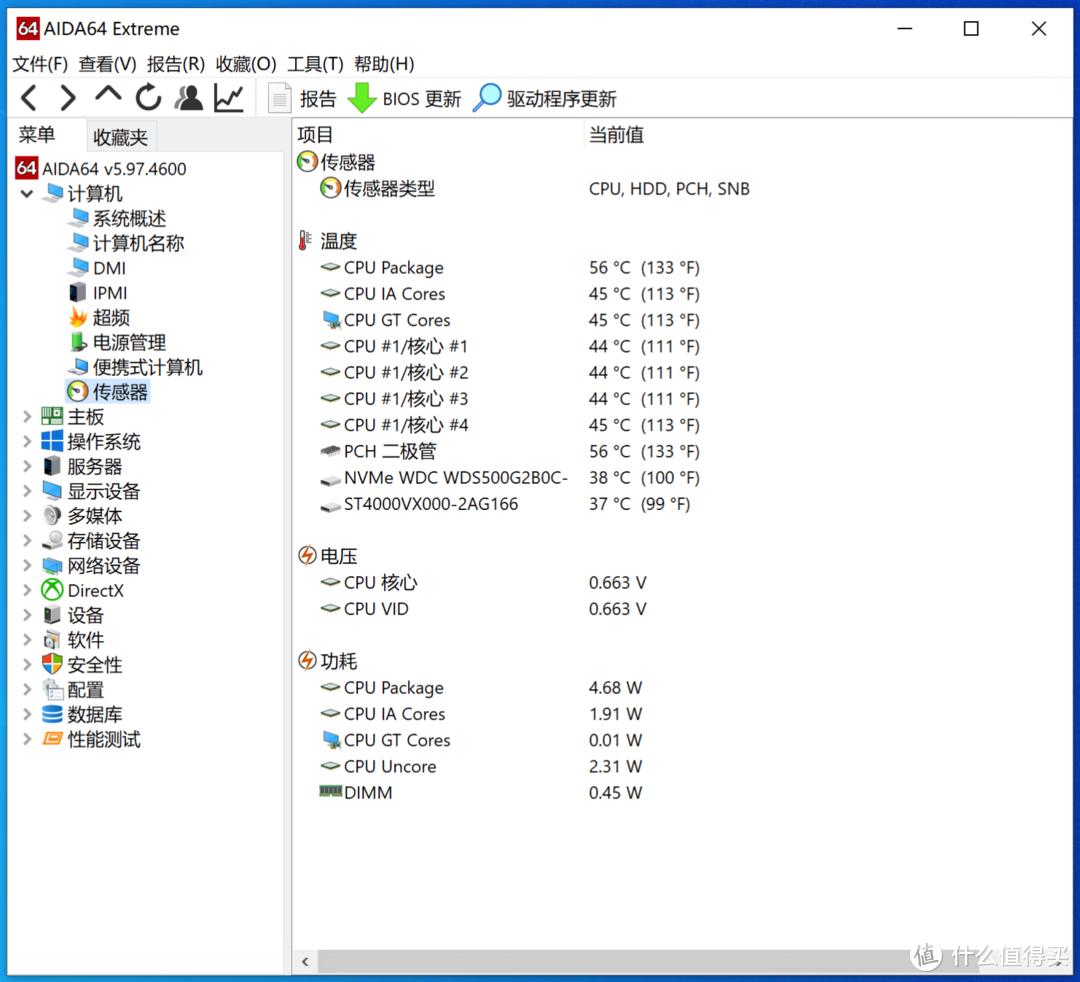Click the Forward navigation arrow

tap(67, 98)
